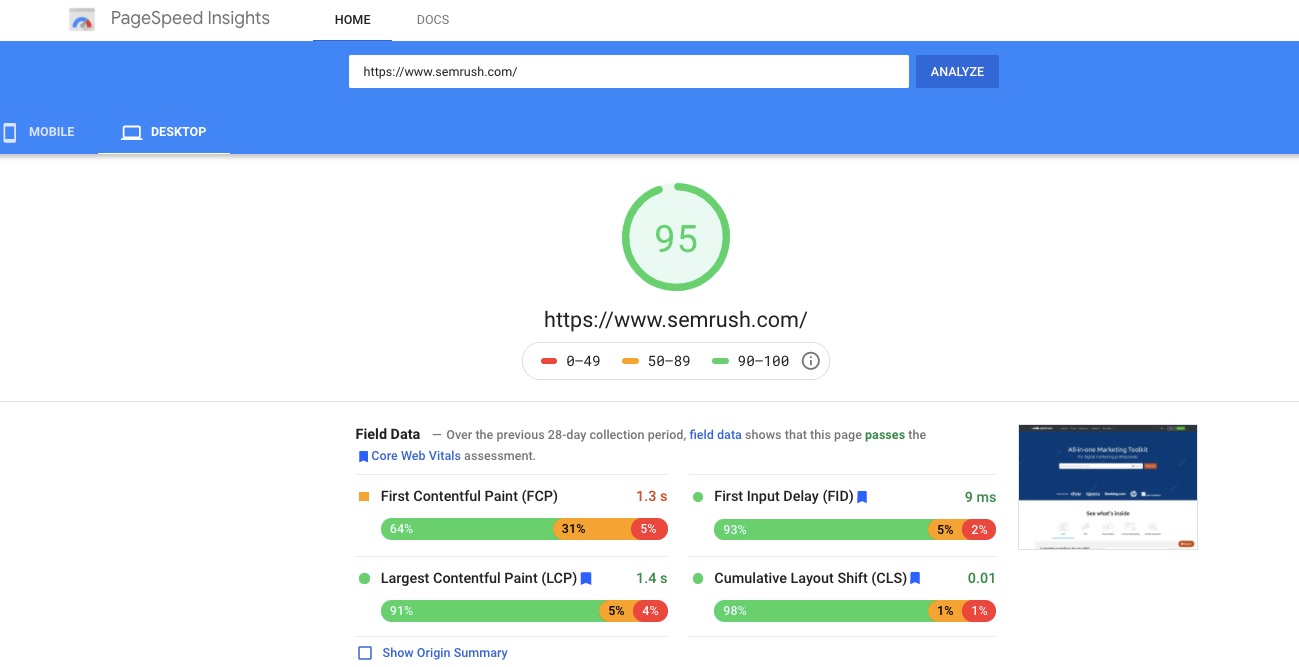Open the field data link
This screenshot has width=1299, height=667.
(715, 435)
